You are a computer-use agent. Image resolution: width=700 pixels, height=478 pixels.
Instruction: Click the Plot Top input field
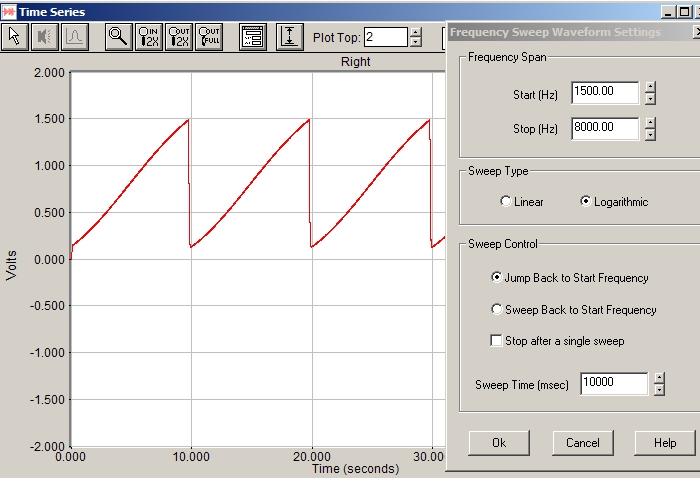point(386,37)
